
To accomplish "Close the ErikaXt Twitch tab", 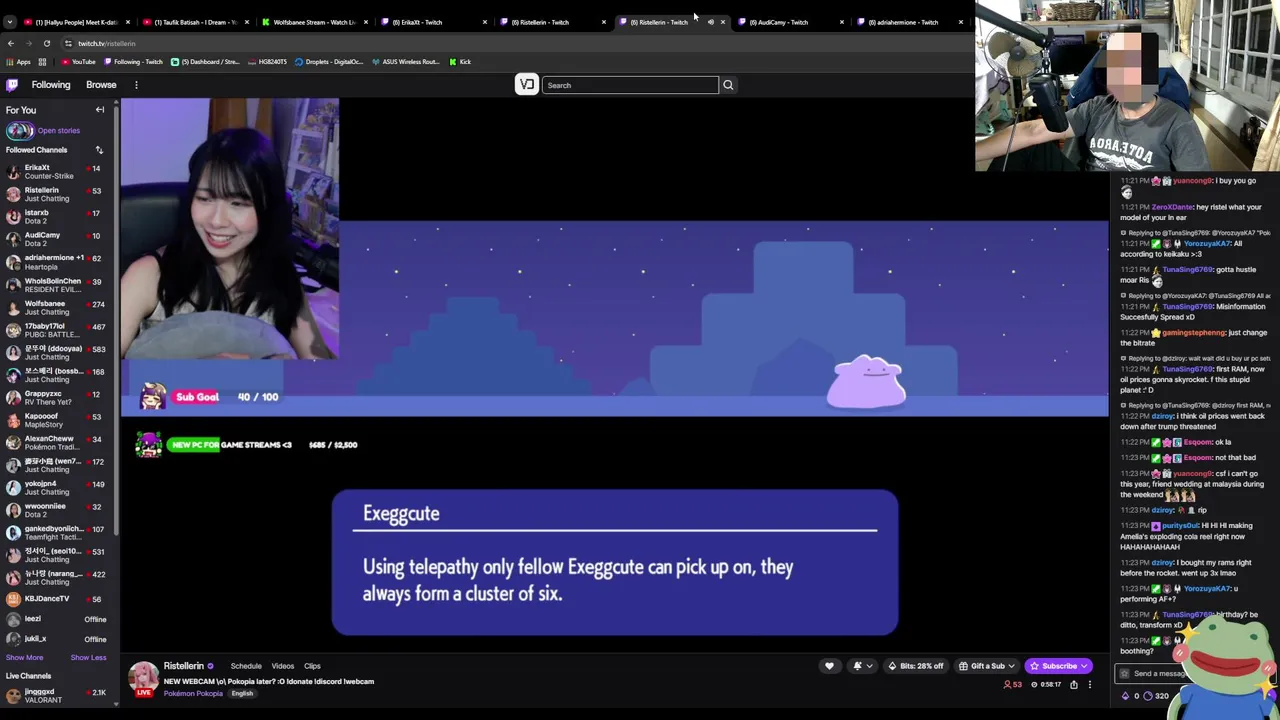I will [485, 22].
